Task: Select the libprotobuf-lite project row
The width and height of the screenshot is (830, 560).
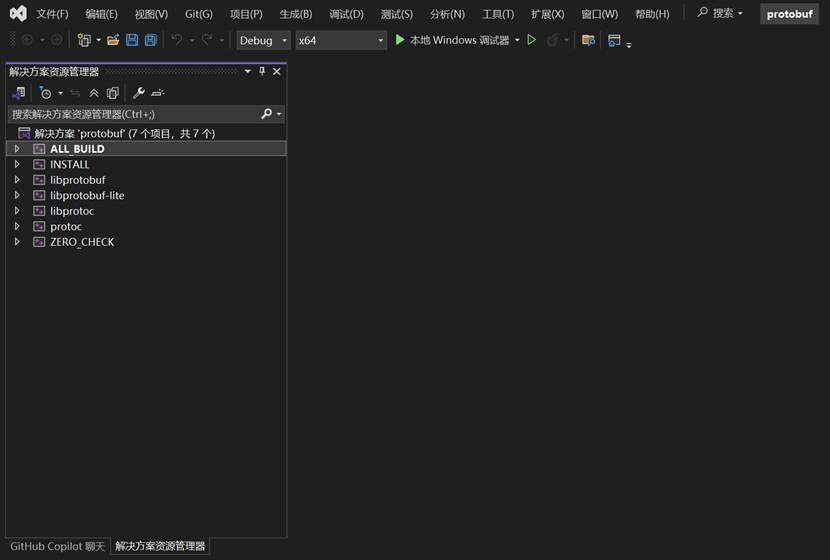Action: point(147,195)
